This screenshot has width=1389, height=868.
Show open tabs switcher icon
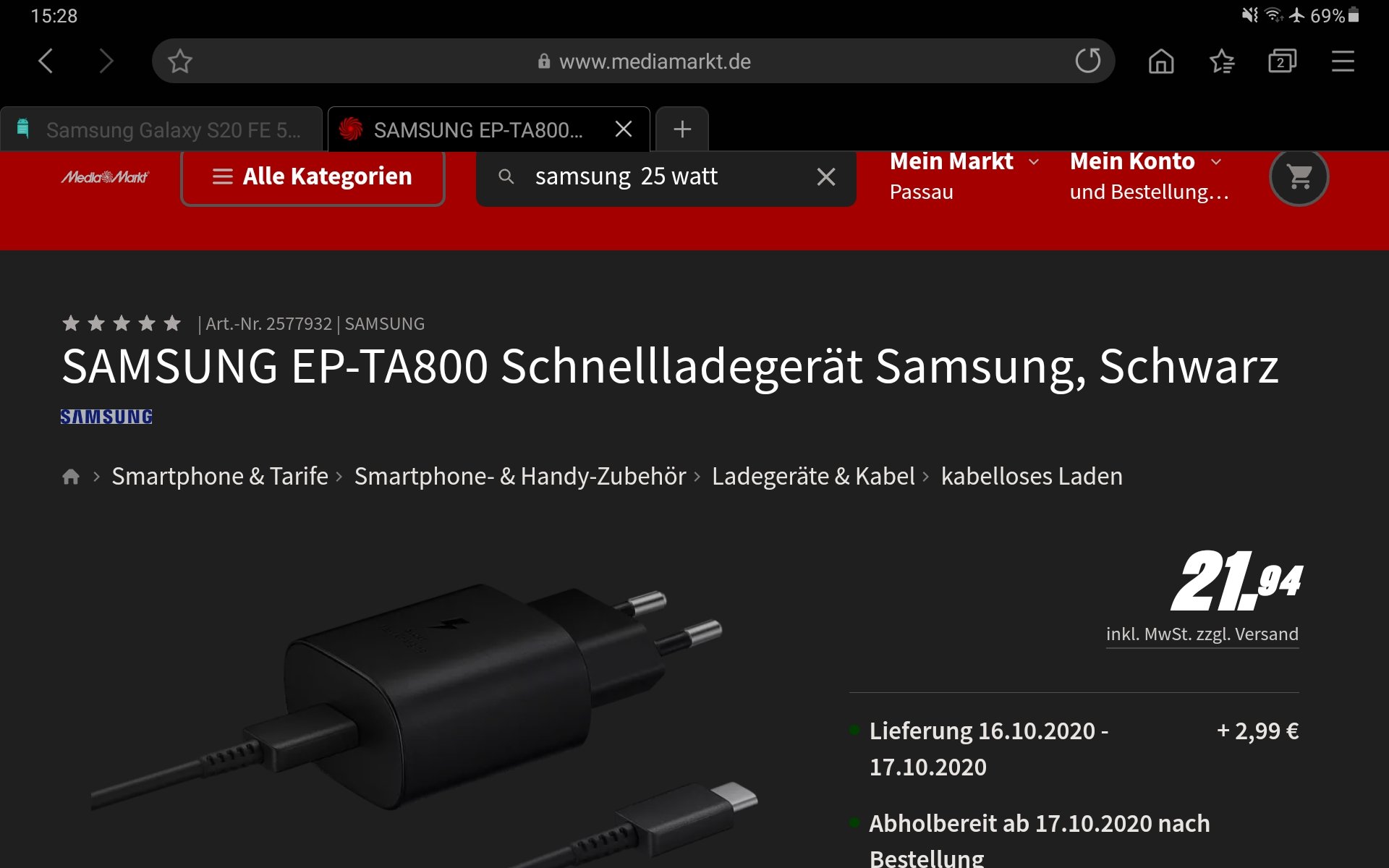pos(1282,61)
